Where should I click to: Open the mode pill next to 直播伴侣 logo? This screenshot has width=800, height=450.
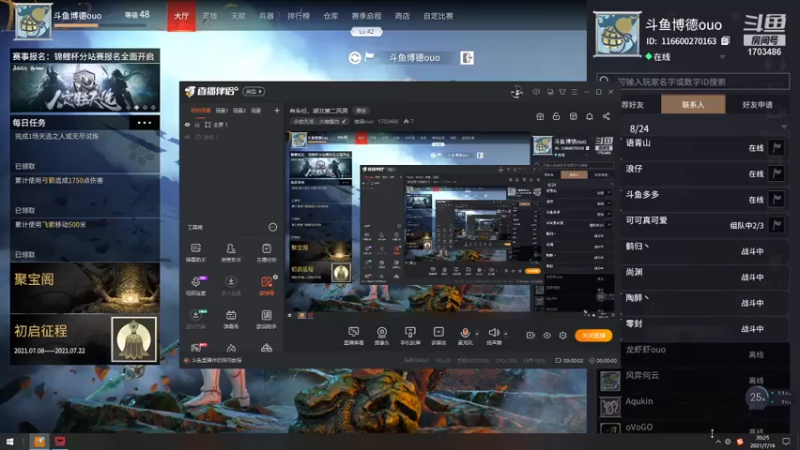click(254, 91)
